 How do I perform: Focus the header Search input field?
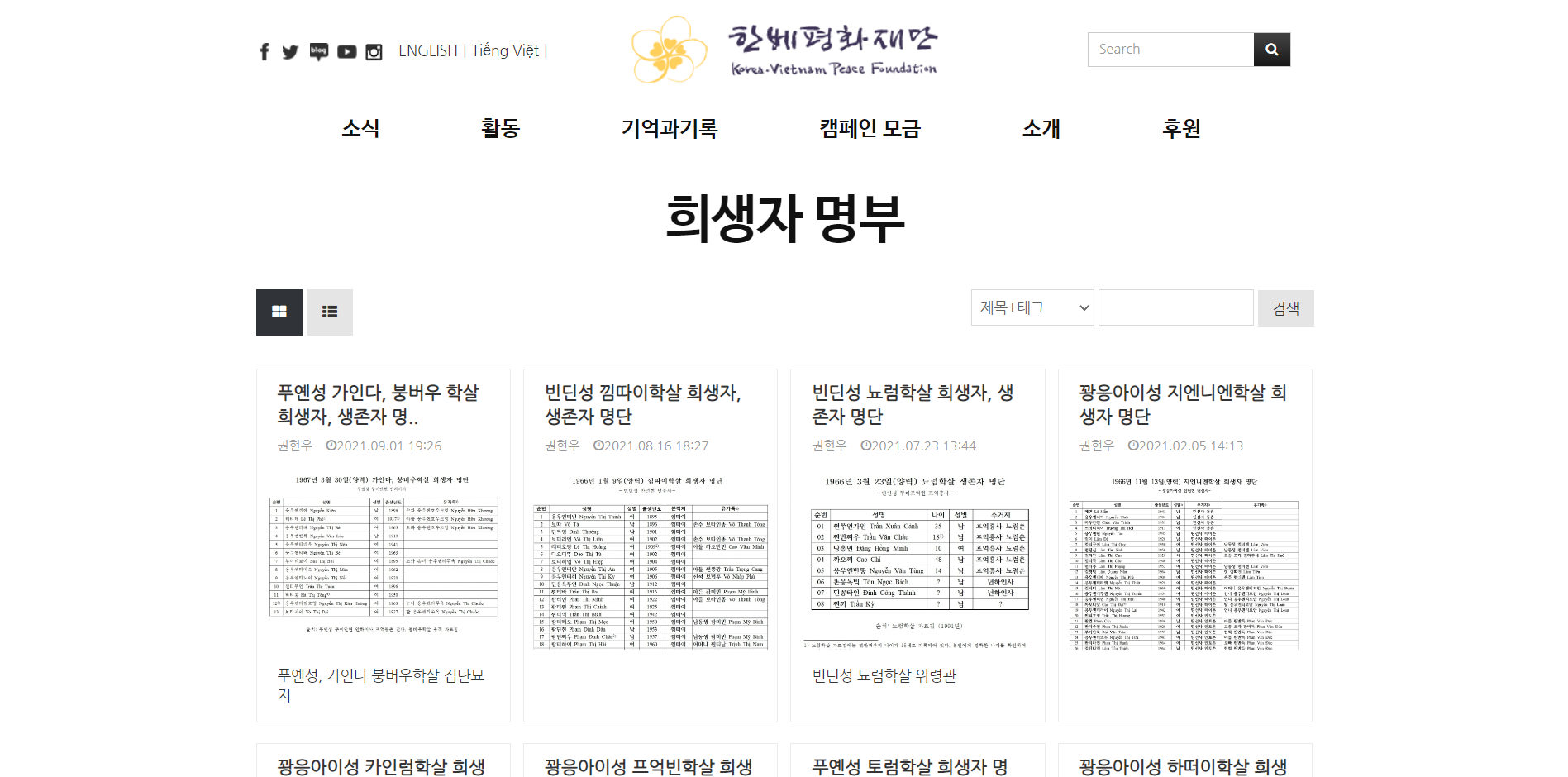pos(1170,50)
